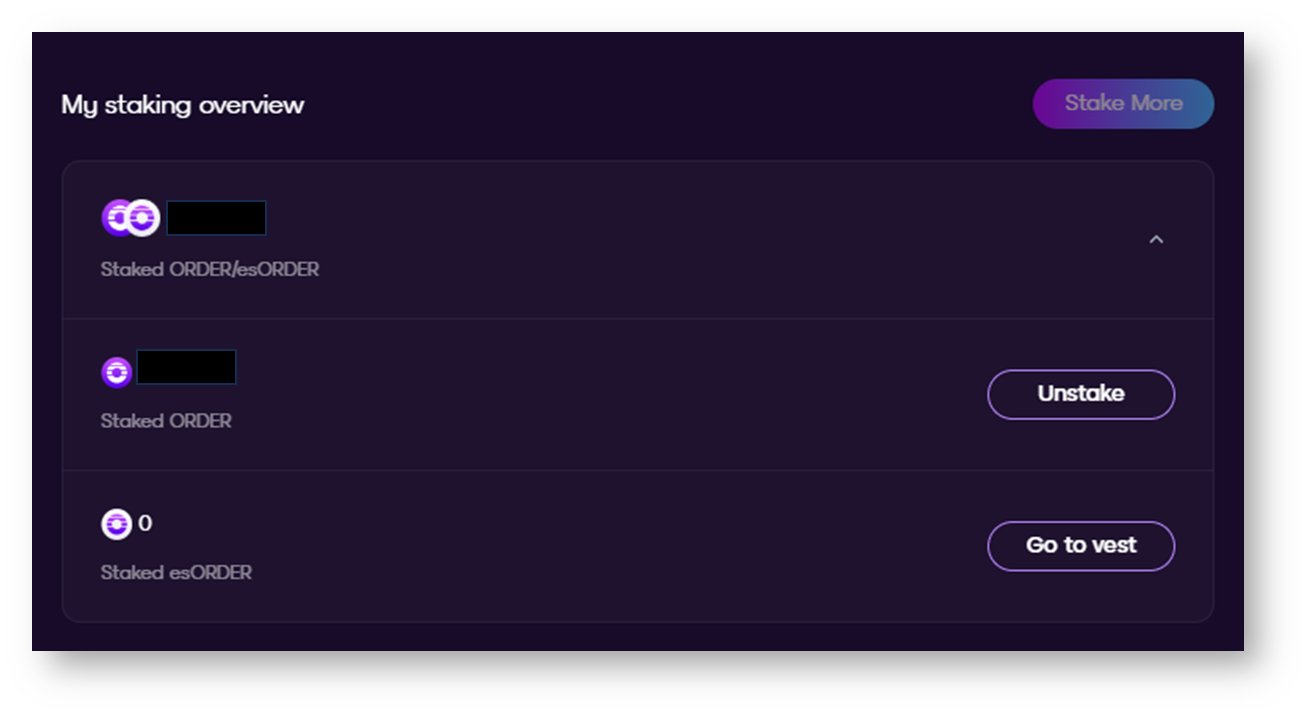Click the Stake More button
The image size is (1309, 716).
[1123, 103]
